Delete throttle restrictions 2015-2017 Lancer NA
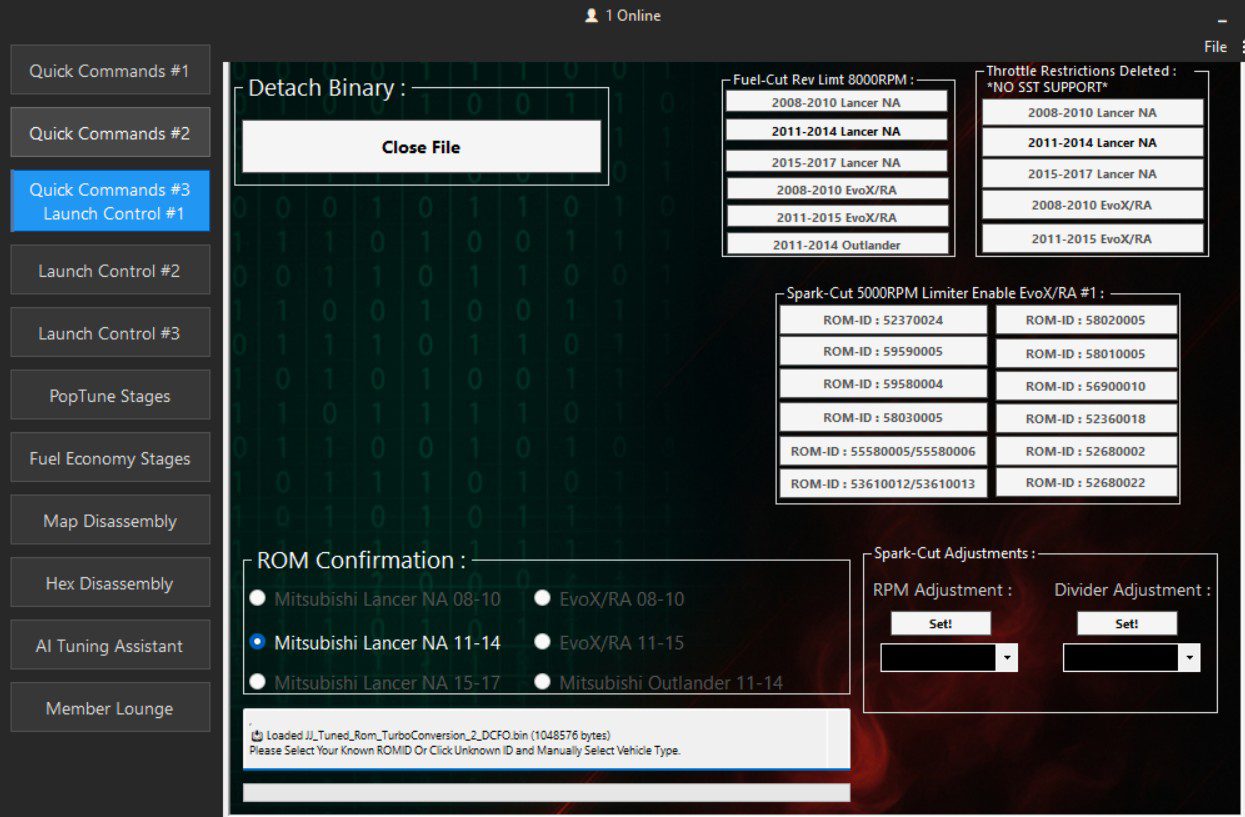 [1092, 173]
